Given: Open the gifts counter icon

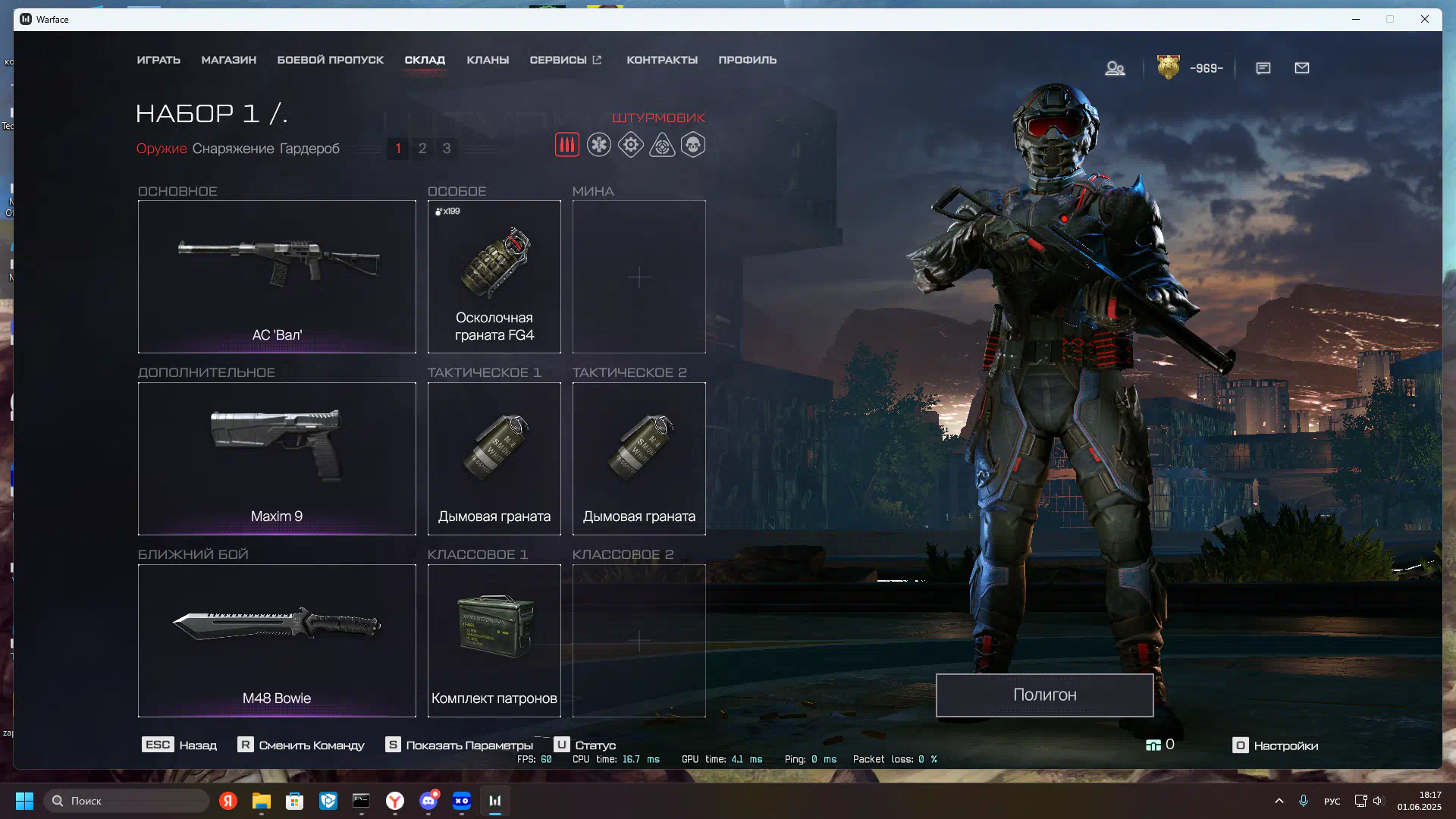Looking at the screenshot, I should (x=1153, y=745).
